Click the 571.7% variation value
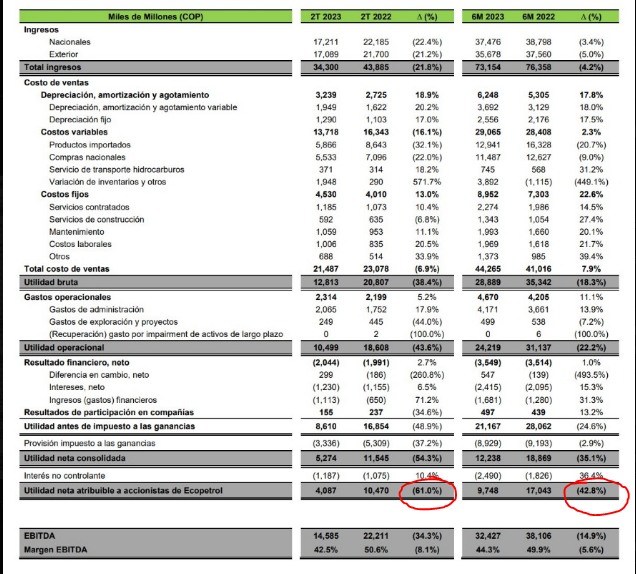 (x=427, y=182)
